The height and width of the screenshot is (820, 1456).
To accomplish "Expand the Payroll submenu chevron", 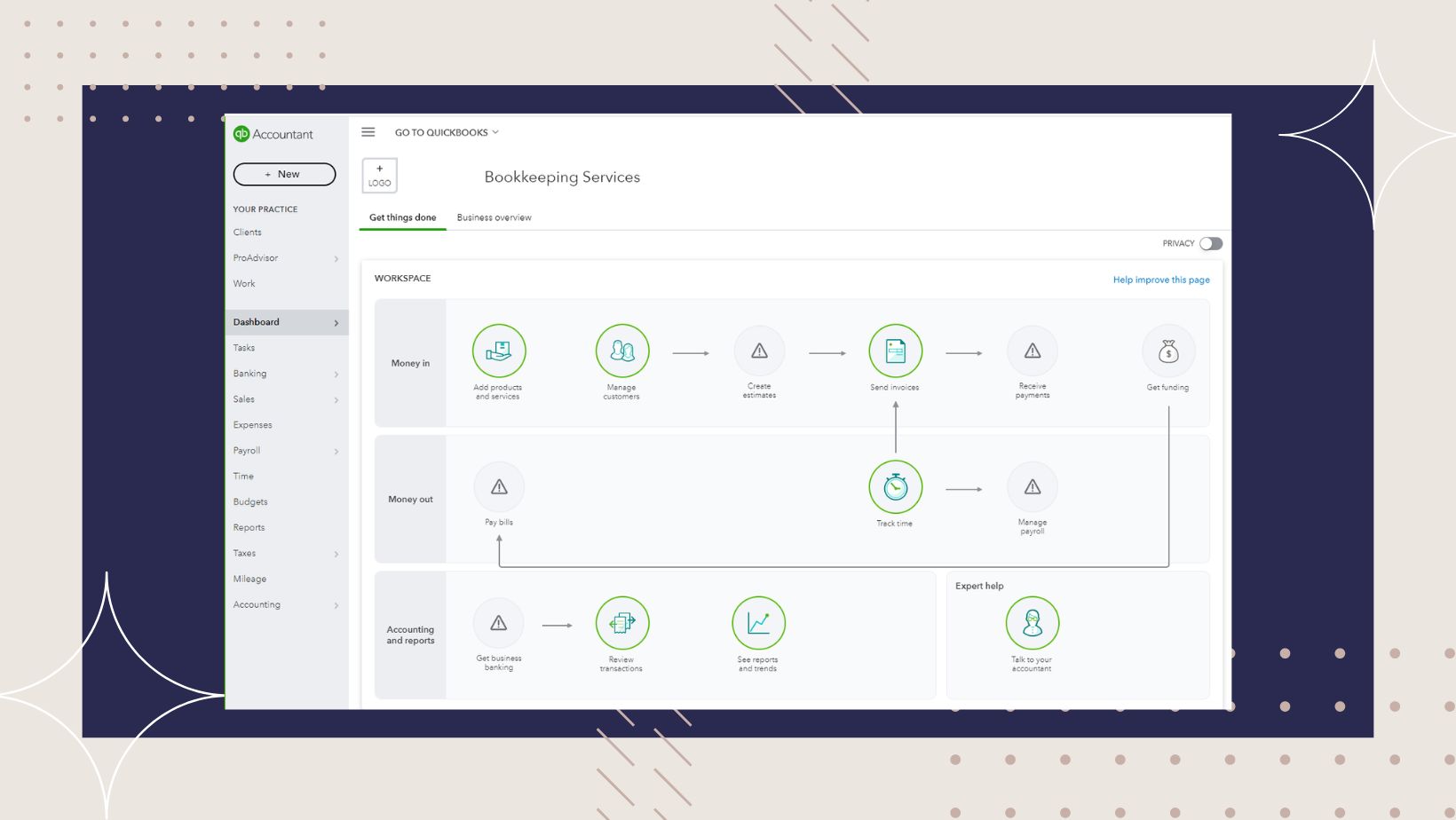I will [x=336, y=452].
